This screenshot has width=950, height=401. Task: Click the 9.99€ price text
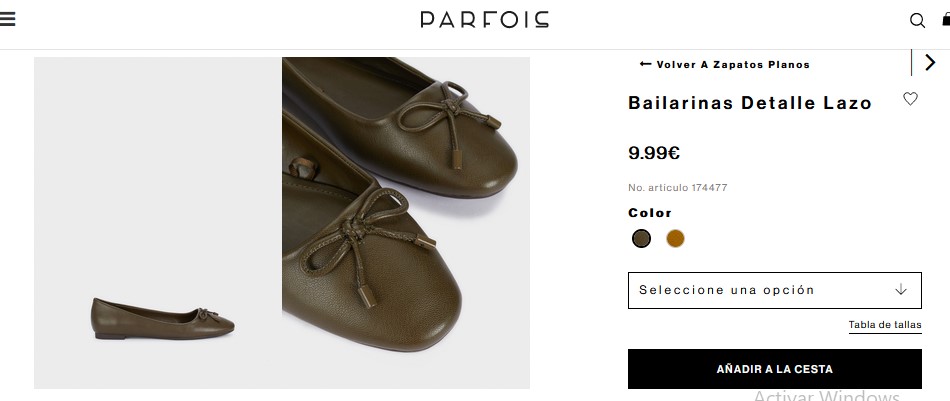click(654, 153)
